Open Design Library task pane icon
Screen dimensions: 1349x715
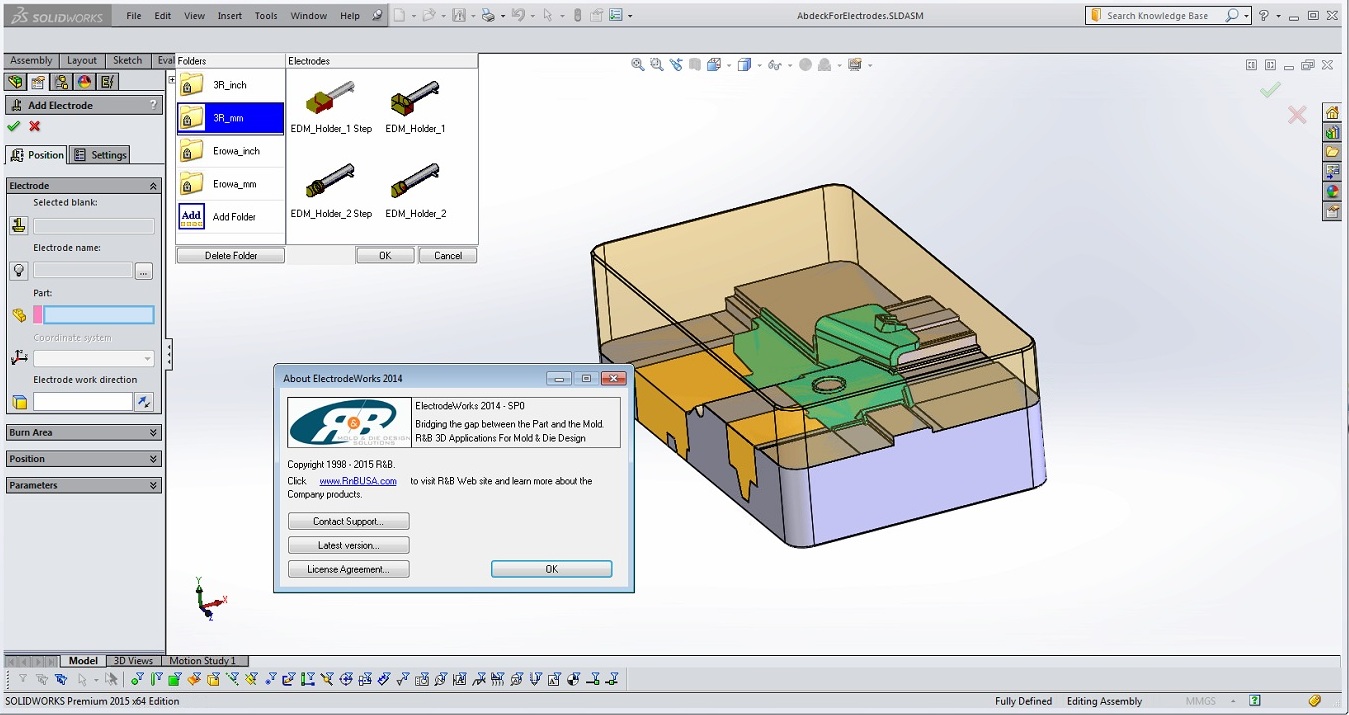coord(1332,132)
